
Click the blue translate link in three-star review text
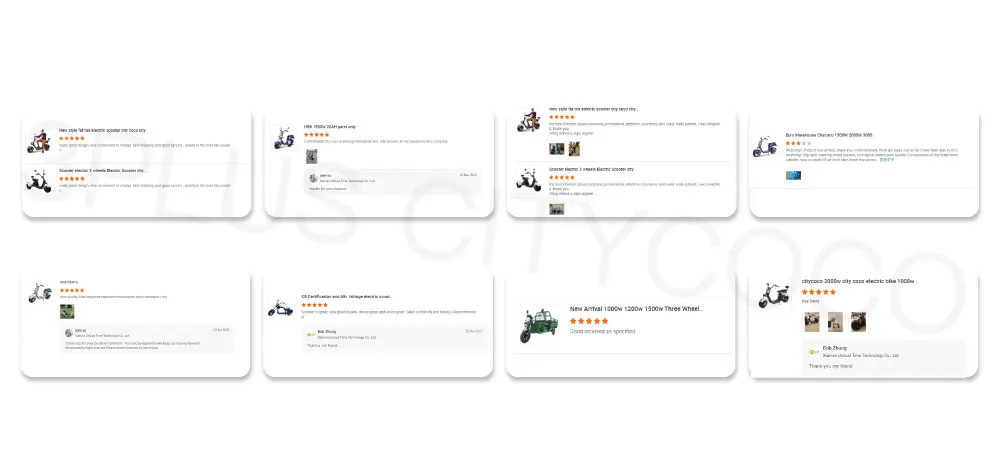click(x=886, y=159)
